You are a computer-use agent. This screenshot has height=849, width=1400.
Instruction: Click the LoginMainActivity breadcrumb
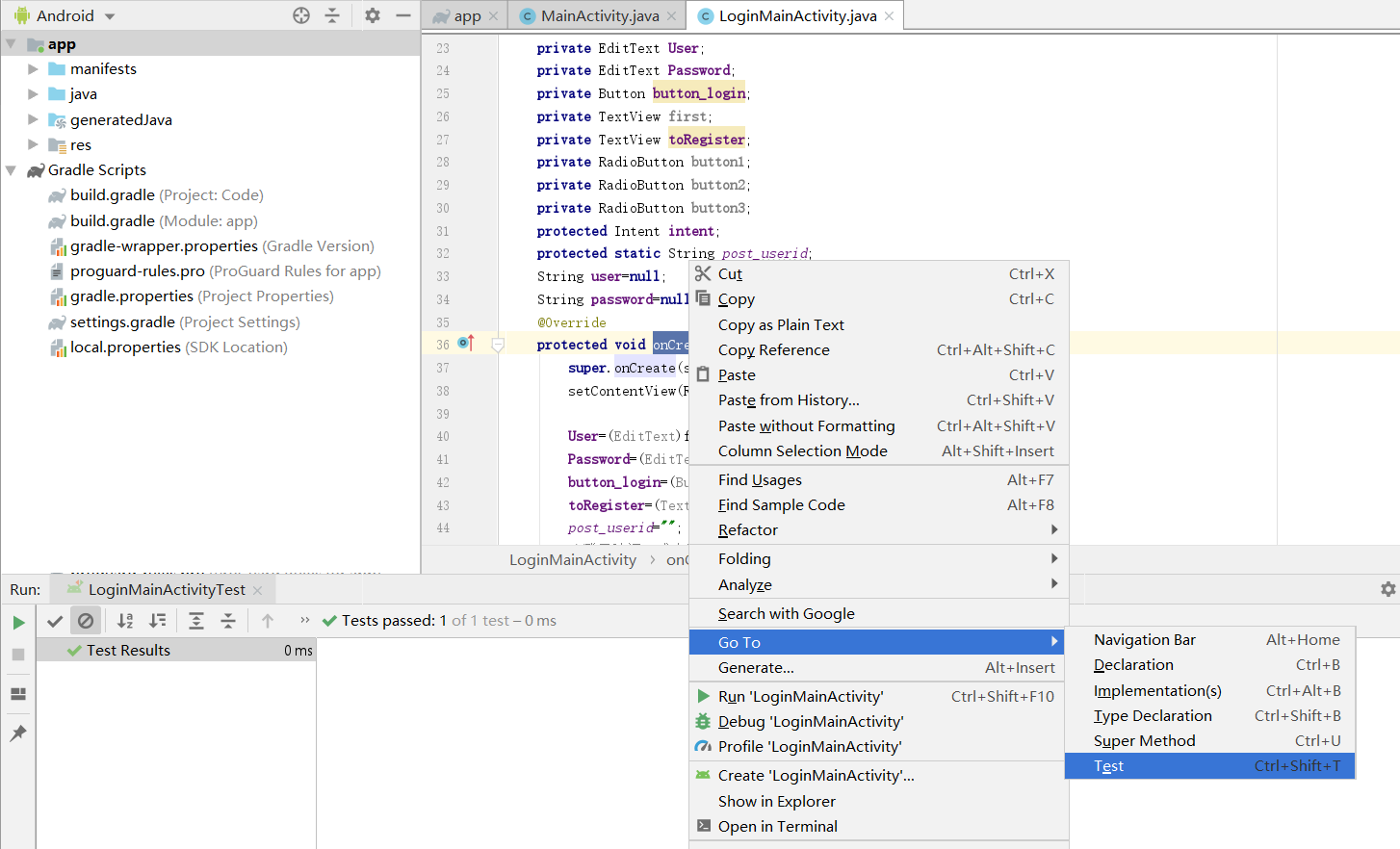(572, 559)
